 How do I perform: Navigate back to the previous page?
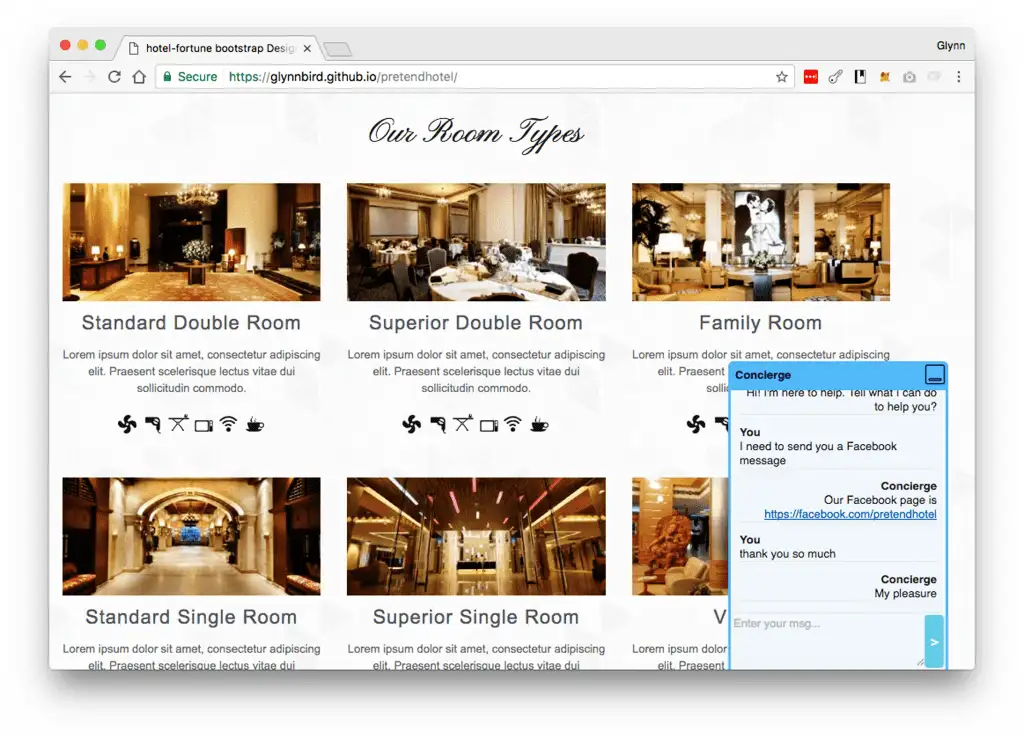(65, 77)
